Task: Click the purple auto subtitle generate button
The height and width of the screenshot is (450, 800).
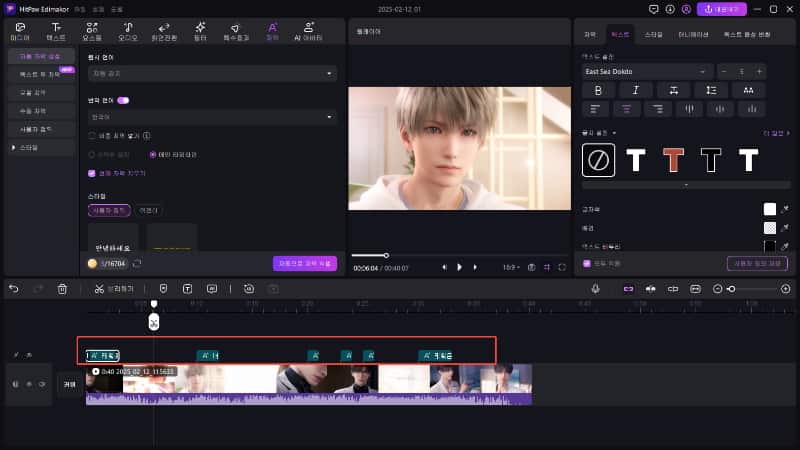Action: [304, 264]
